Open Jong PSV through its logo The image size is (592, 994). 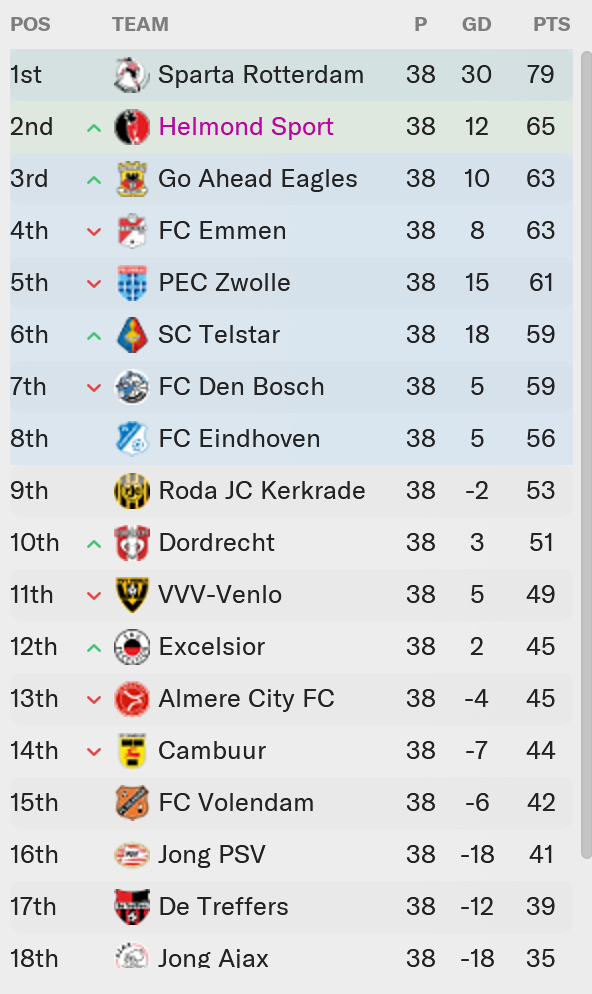click(132, 855)
